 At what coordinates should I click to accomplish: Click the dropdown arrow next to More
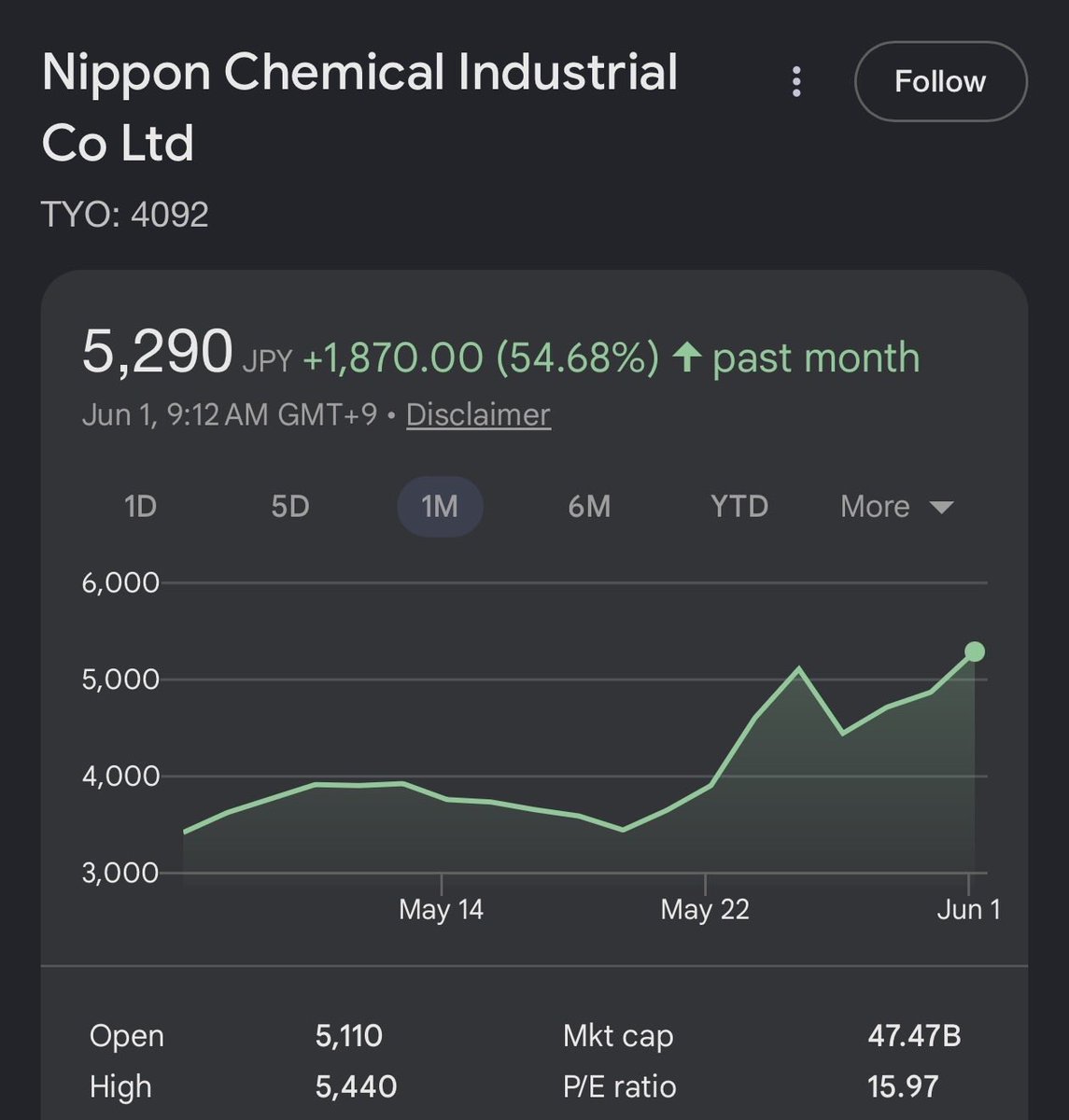point(941,507)
